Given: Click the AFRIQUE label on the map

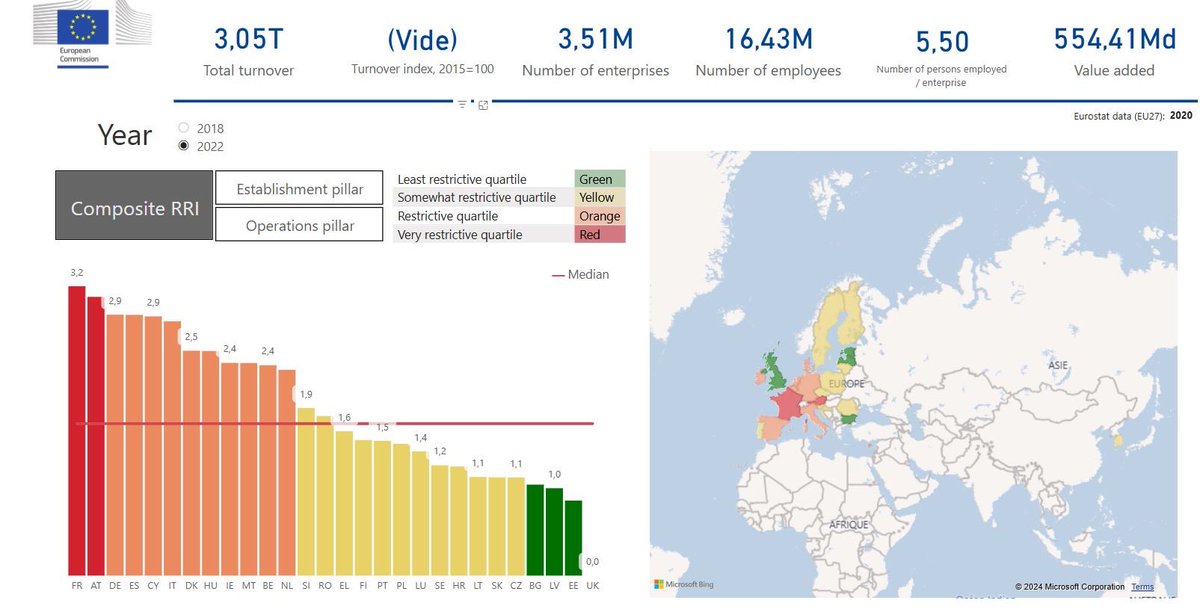Looking at the screenshot, I should [848, 524].
